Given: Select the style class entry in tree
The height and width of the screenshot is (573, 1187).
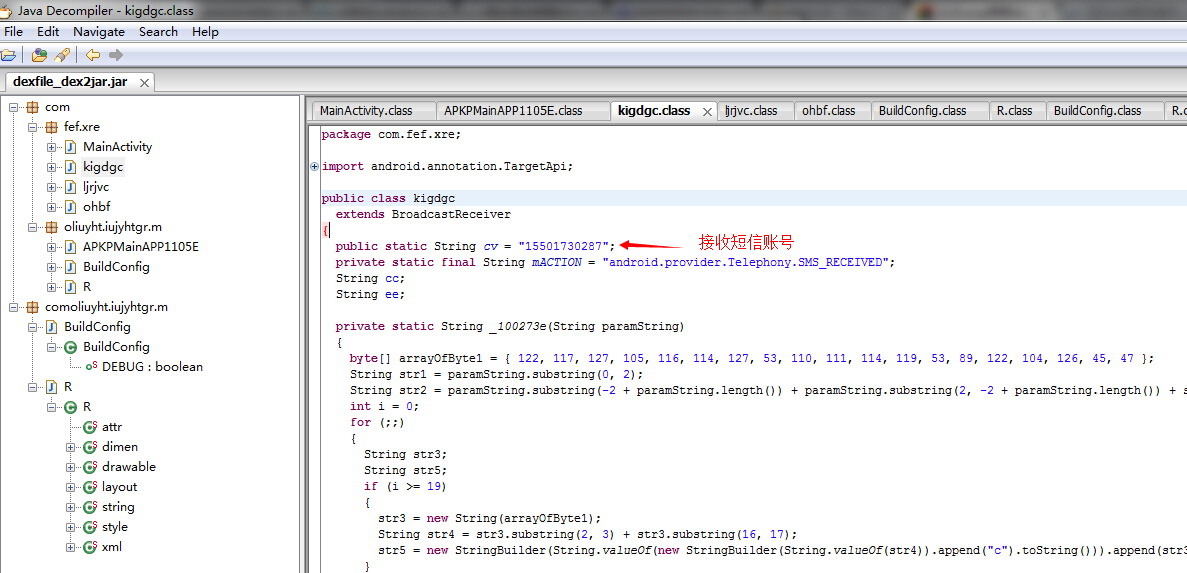Looking at the screenshot, I should [115, 527].
